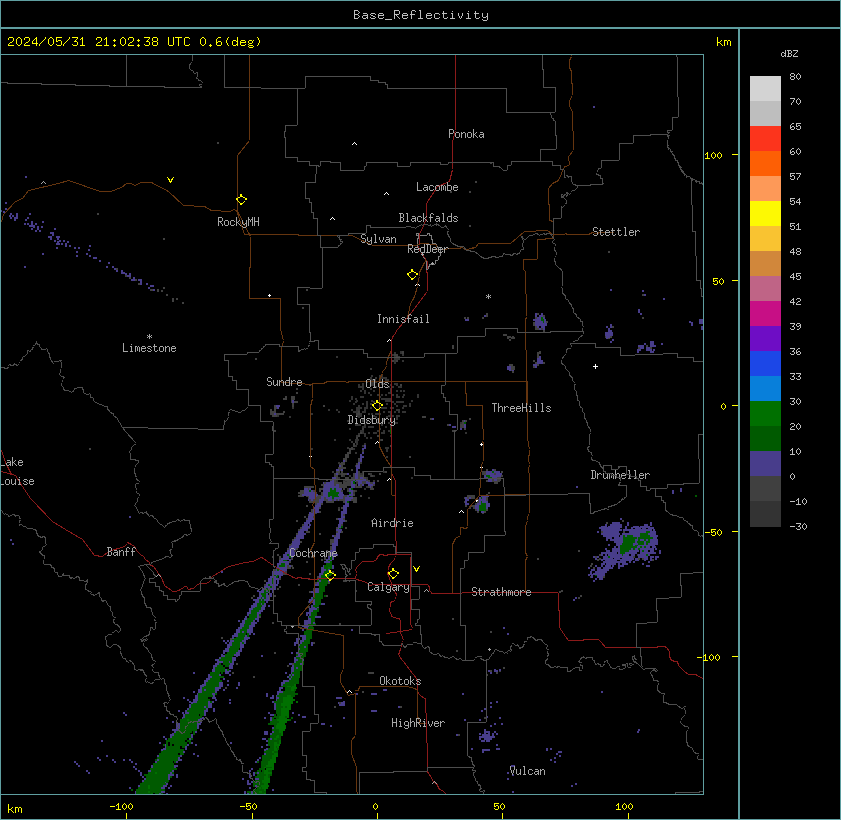This screenshot has width=841, height=820.
Task: Select the Okotoks label
Action: [x=400, y=681]
